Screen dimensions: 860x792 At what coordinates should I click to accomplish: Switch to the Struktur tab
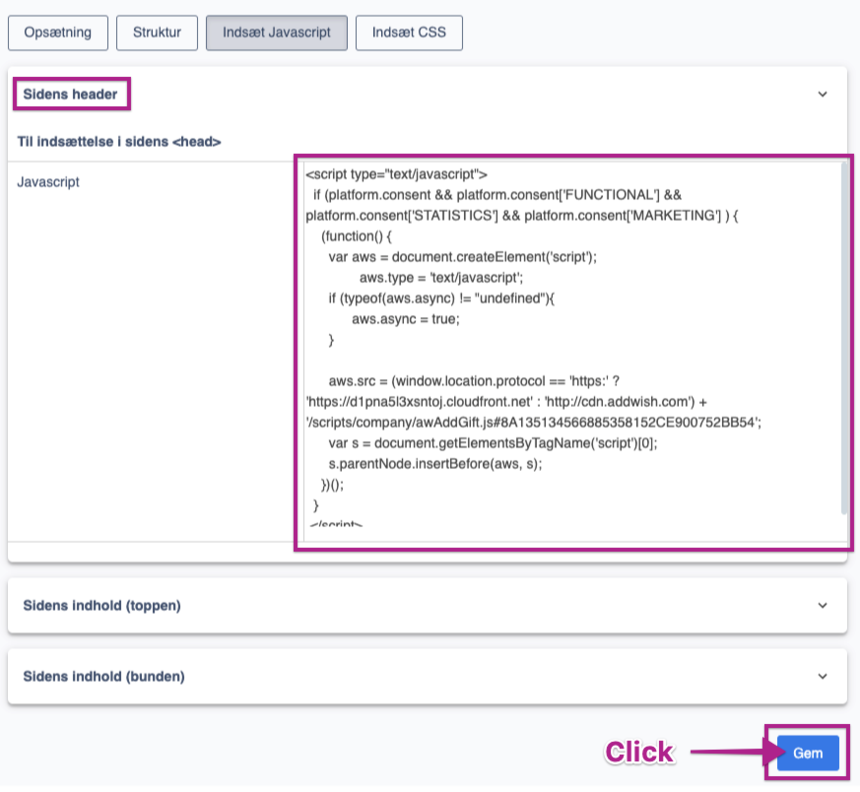tap(157, 32)
